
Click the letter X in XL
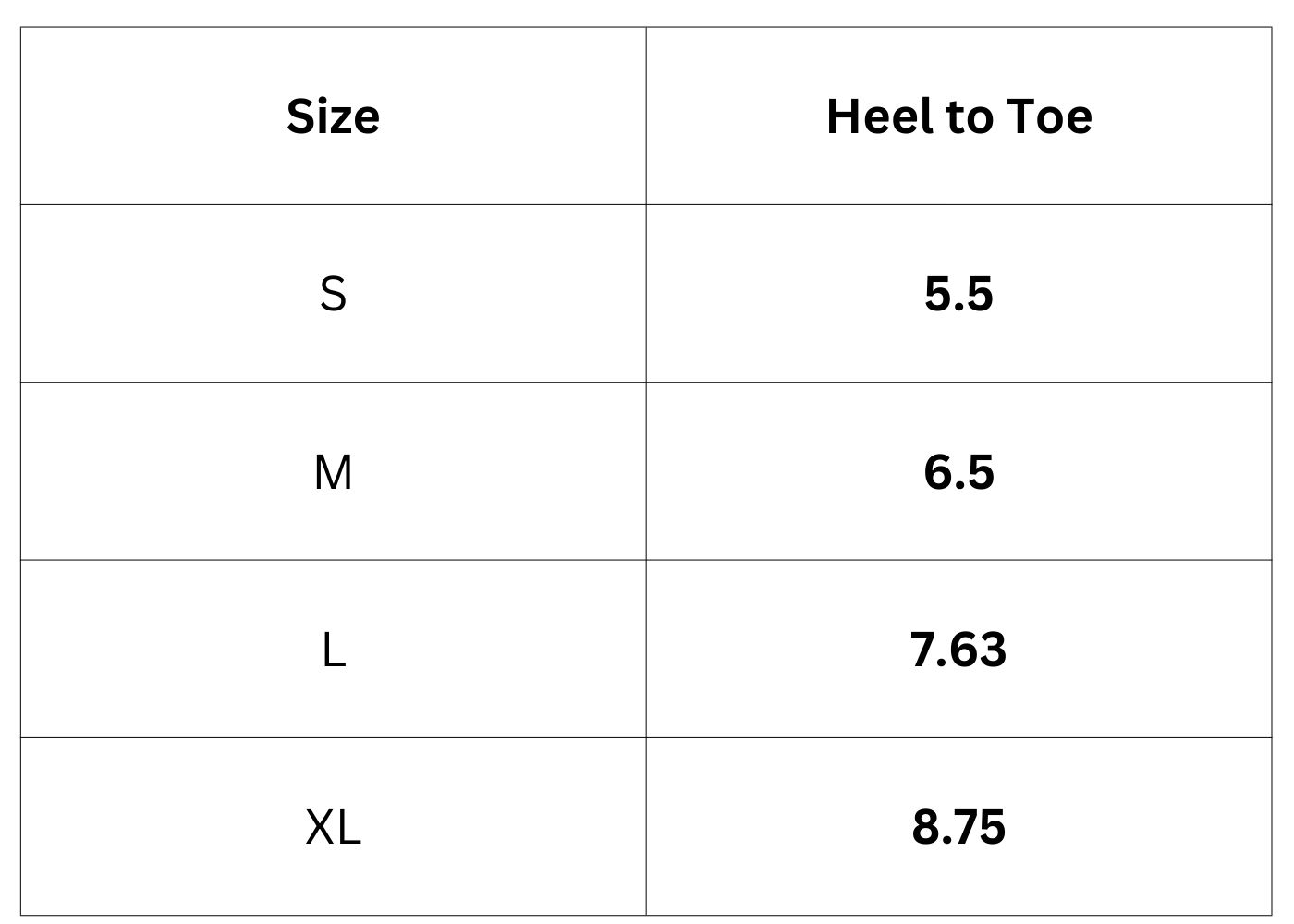pyautogui.click(x=319, y=827)
